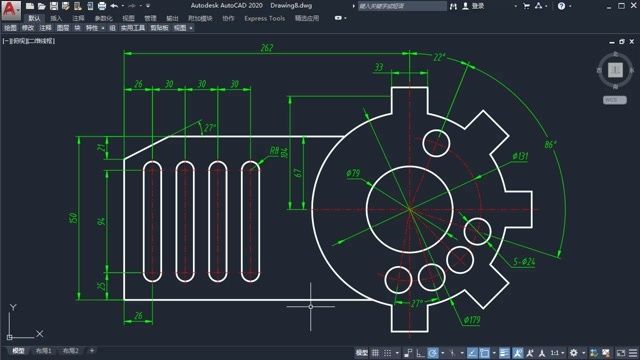
Task: Open the workspace settings gear in status bar
Action: (x=573, y=353)
